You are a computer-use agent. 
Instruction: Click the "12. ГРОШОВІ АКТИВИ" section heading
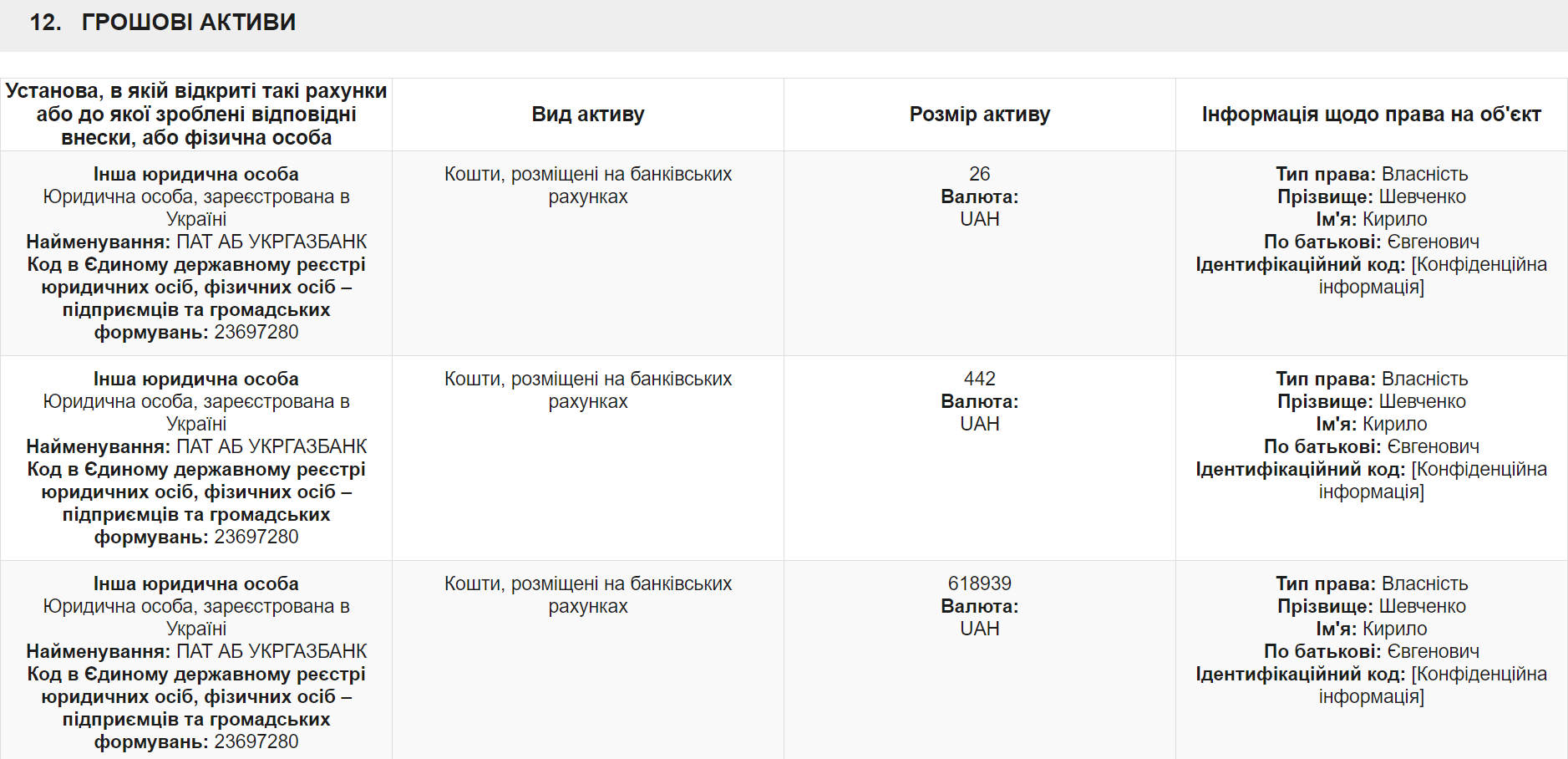coord(163,23)
